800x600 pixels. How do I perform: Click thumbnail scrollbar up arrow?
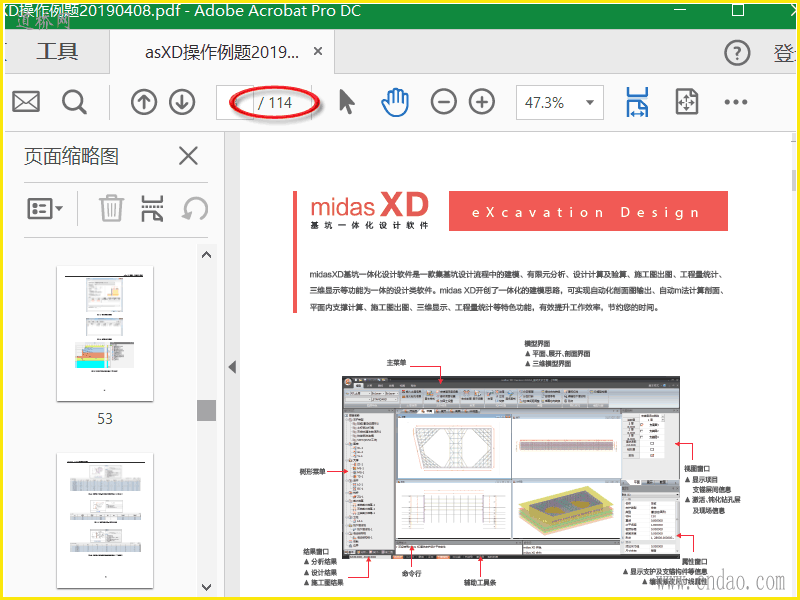[x=206, y=255]
